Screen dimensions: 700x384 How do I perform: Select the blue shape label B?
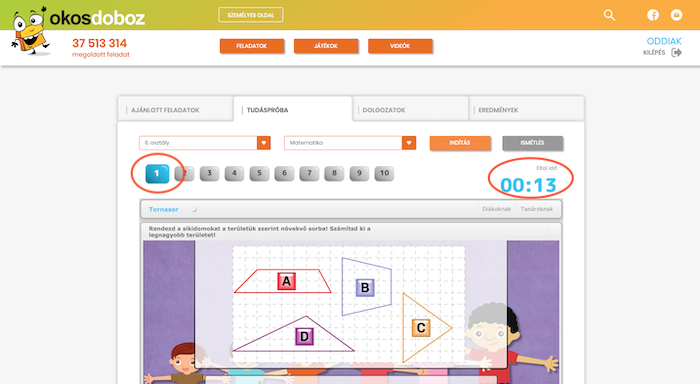click(365, 288)
